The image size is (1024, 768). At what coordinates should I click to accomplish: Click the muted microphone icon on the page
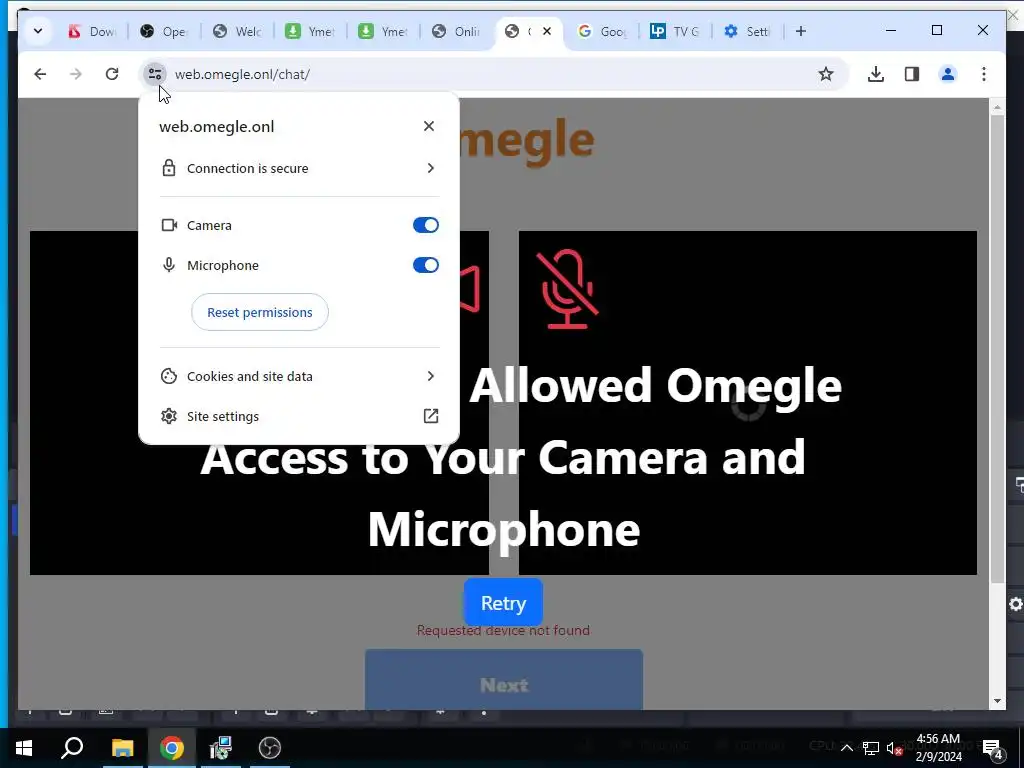click(568, 289)
